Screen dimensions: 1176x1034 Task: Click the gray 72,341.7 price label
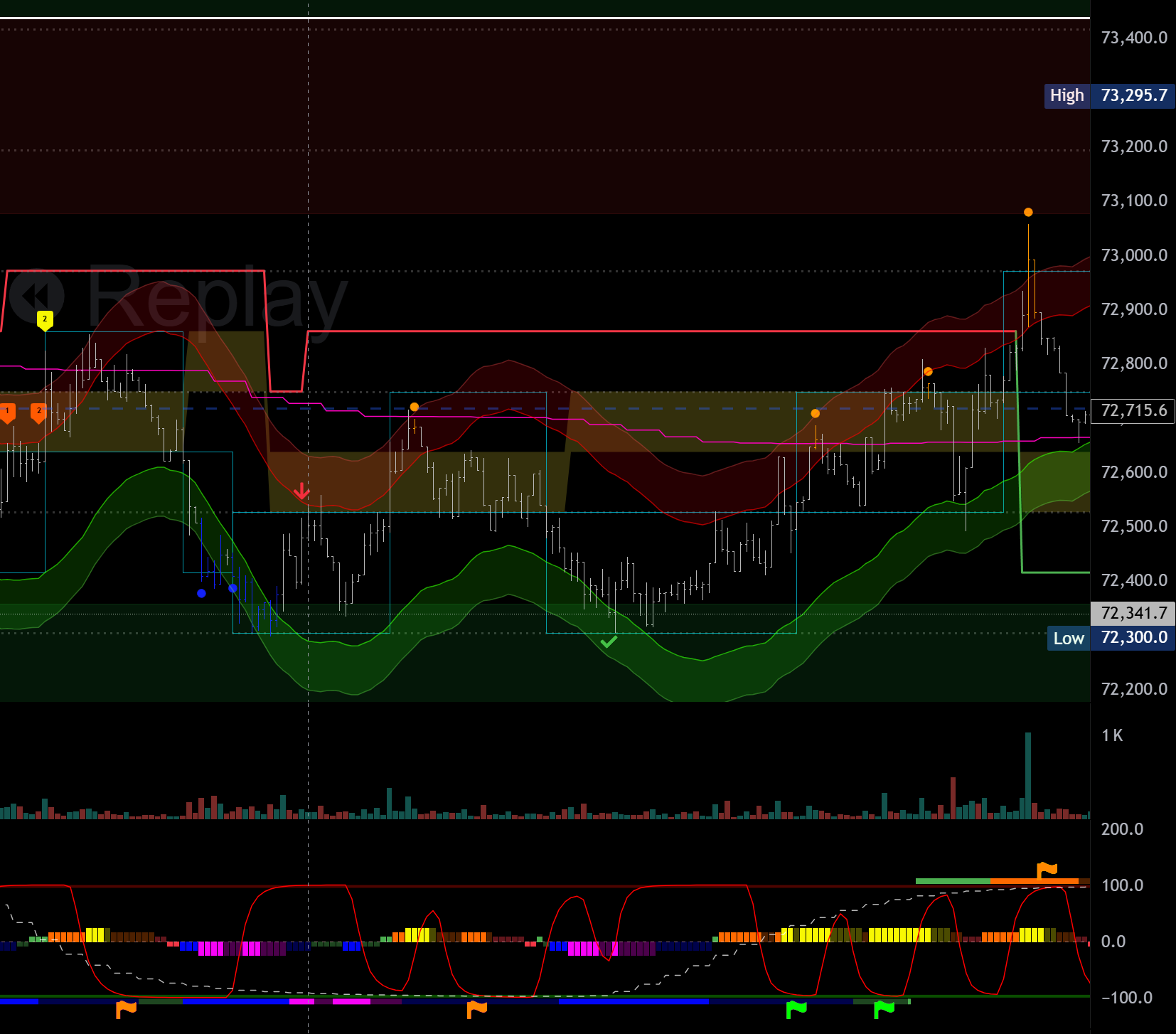[x=1133, y=613]
